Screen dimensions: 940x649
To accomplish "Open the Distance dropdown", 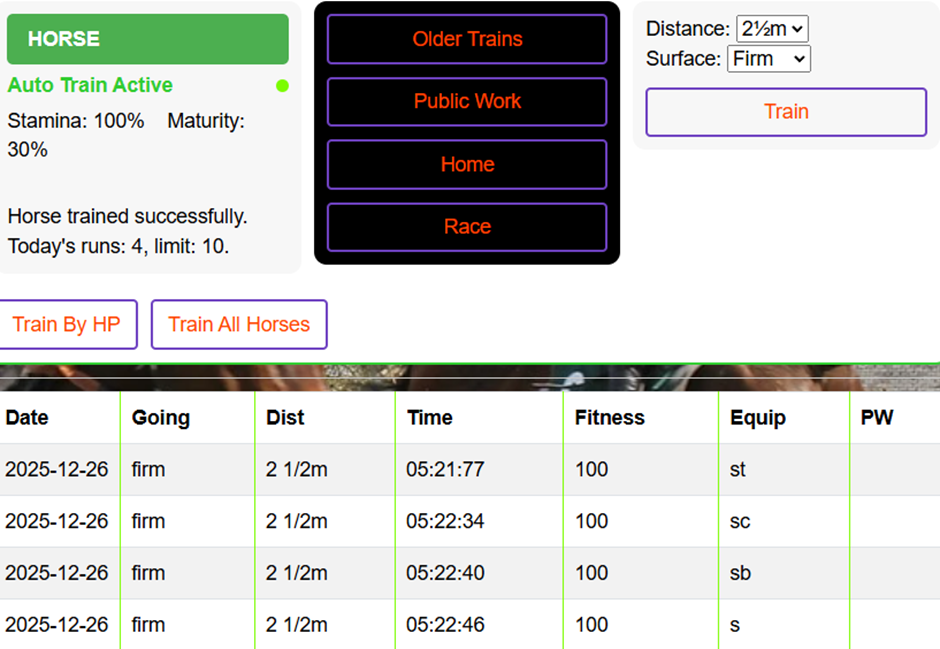I will point(771,29).
